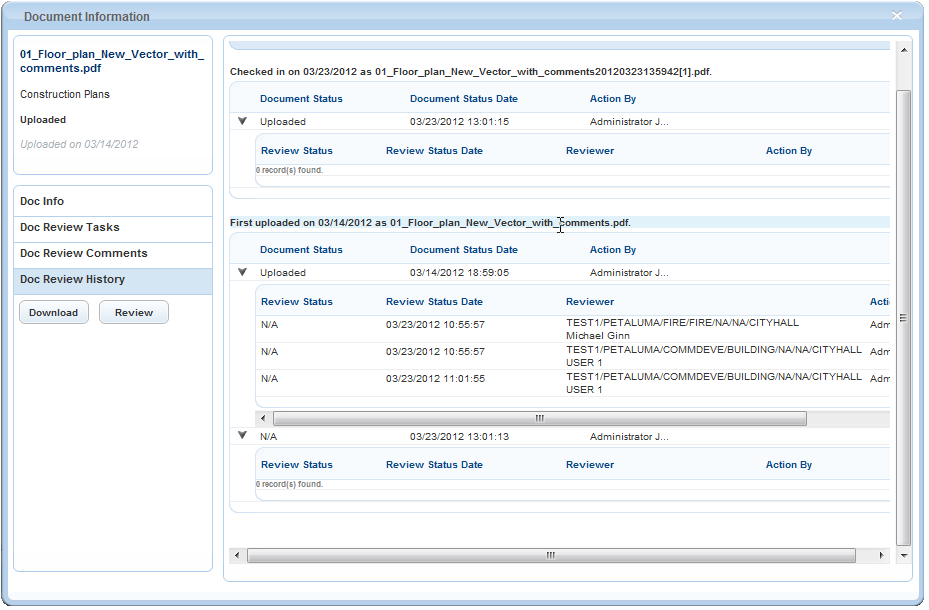Select Doc Review History tab
Screen dimensions: 929x610
click(72, 279)
